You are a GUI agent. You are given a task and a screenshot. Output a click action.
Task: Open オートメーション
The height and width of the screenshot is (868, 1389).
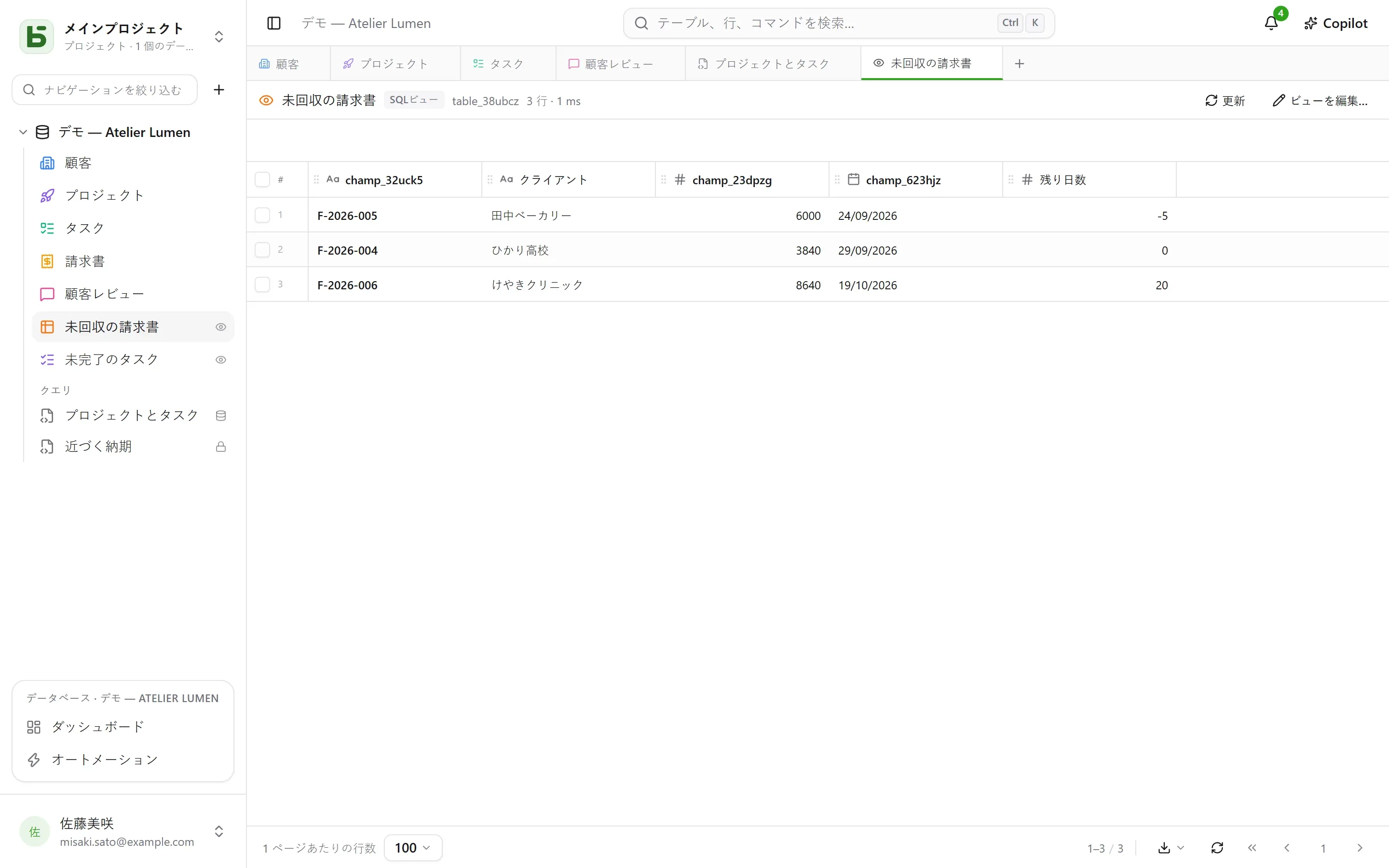(x=123, y=759)
